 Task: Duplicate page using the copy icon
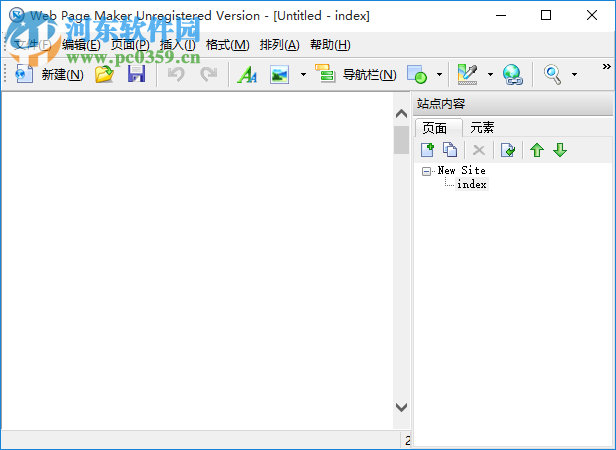(x=450, y=150)
